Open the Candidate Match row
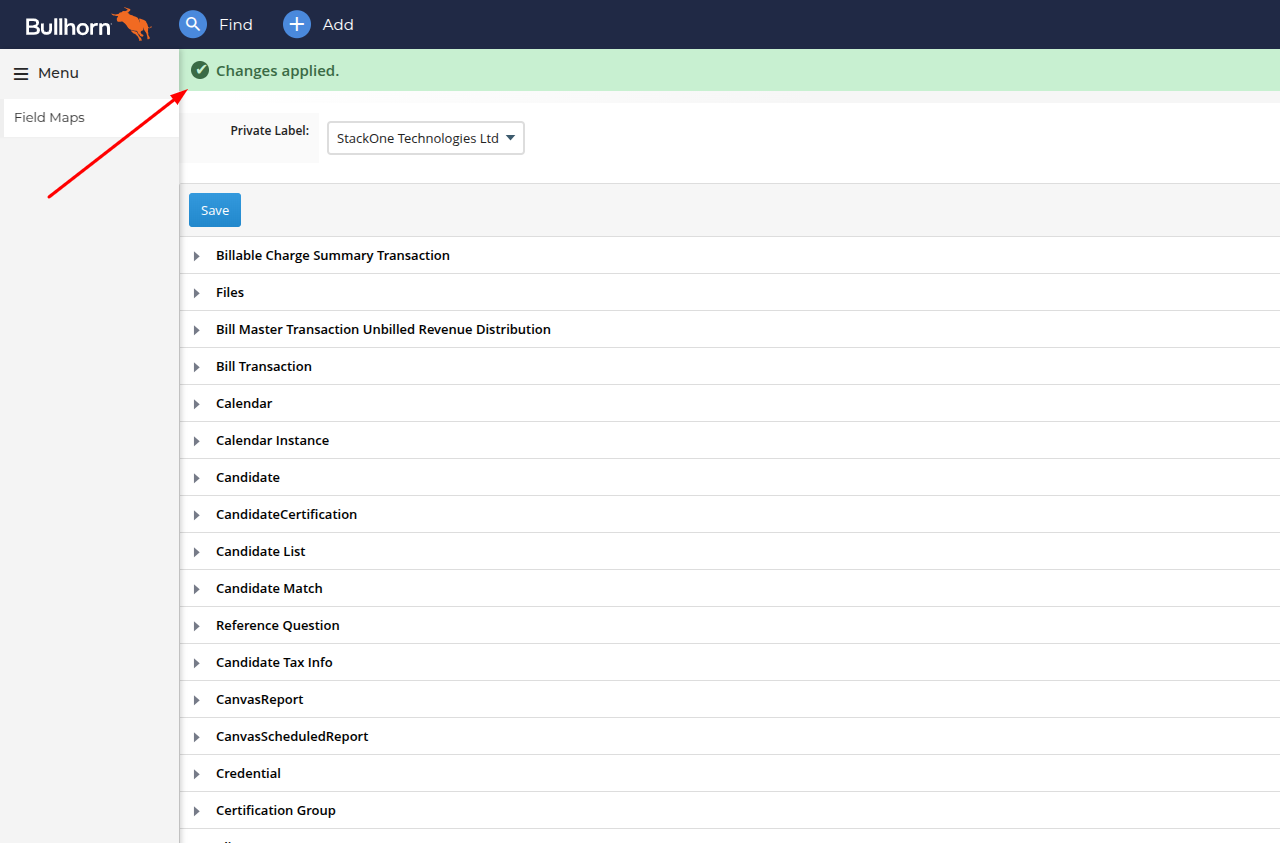This screenshot has width=1280, height=843. (x=730, y=589)
